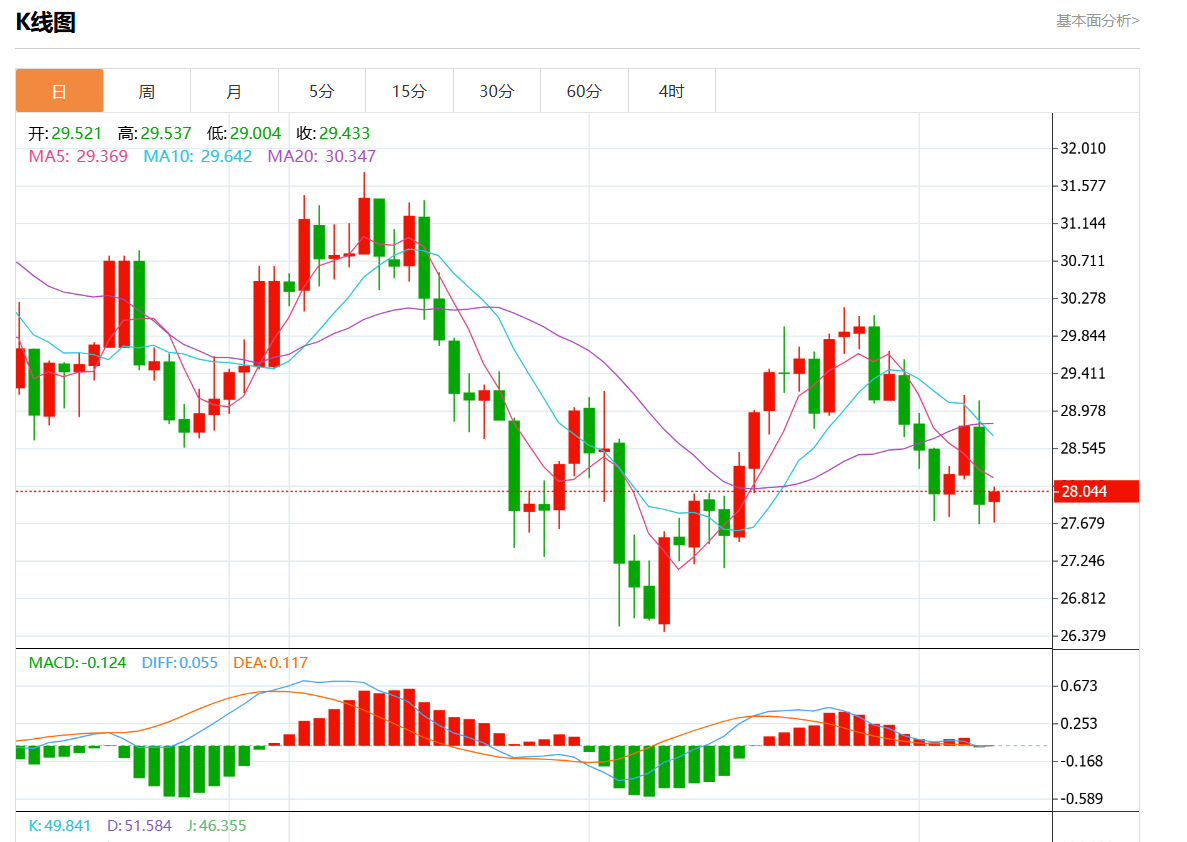Click the MACD: -0.124 value label
Screen dimensions: 1187x842
[x=77, y=663]
